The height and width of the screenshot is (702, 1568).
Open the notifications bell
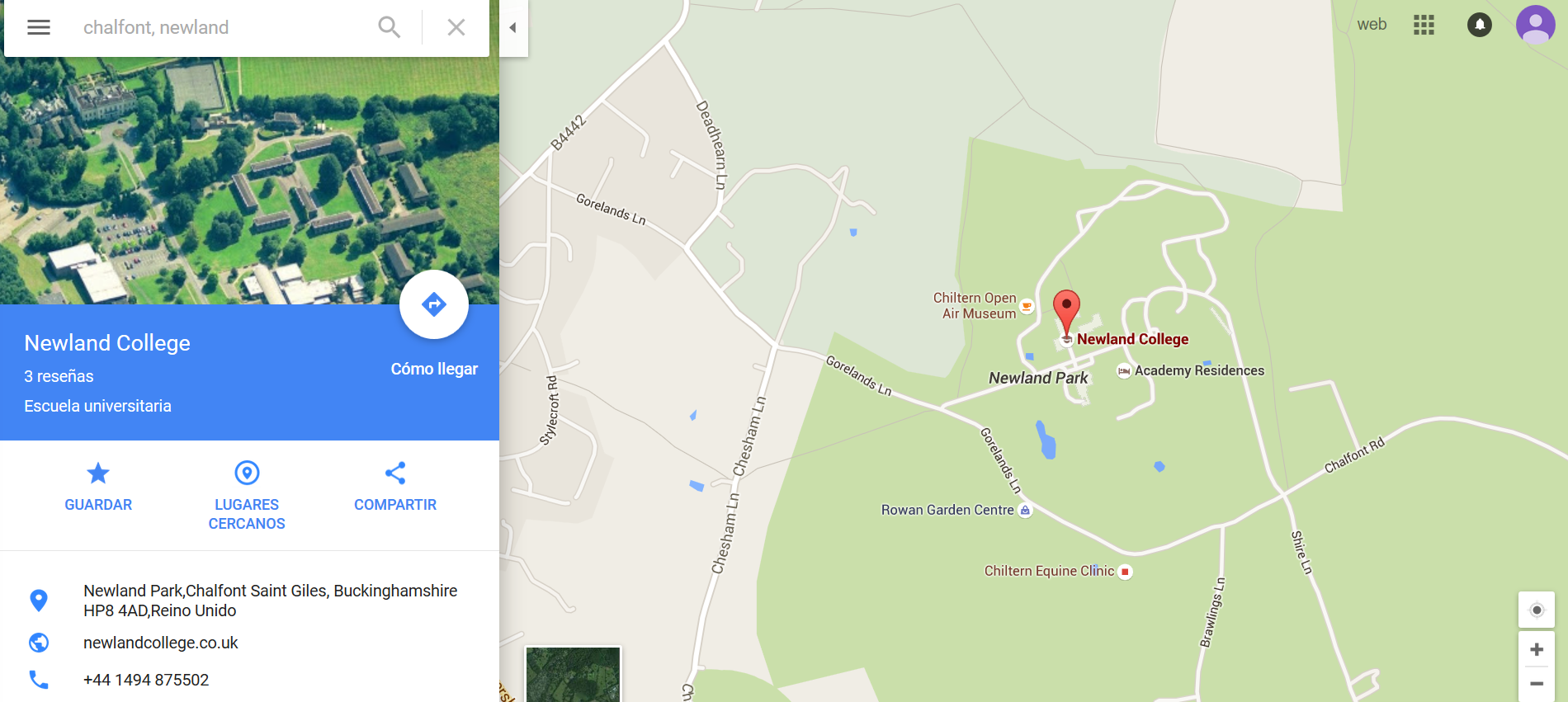tap(1480, 25)
